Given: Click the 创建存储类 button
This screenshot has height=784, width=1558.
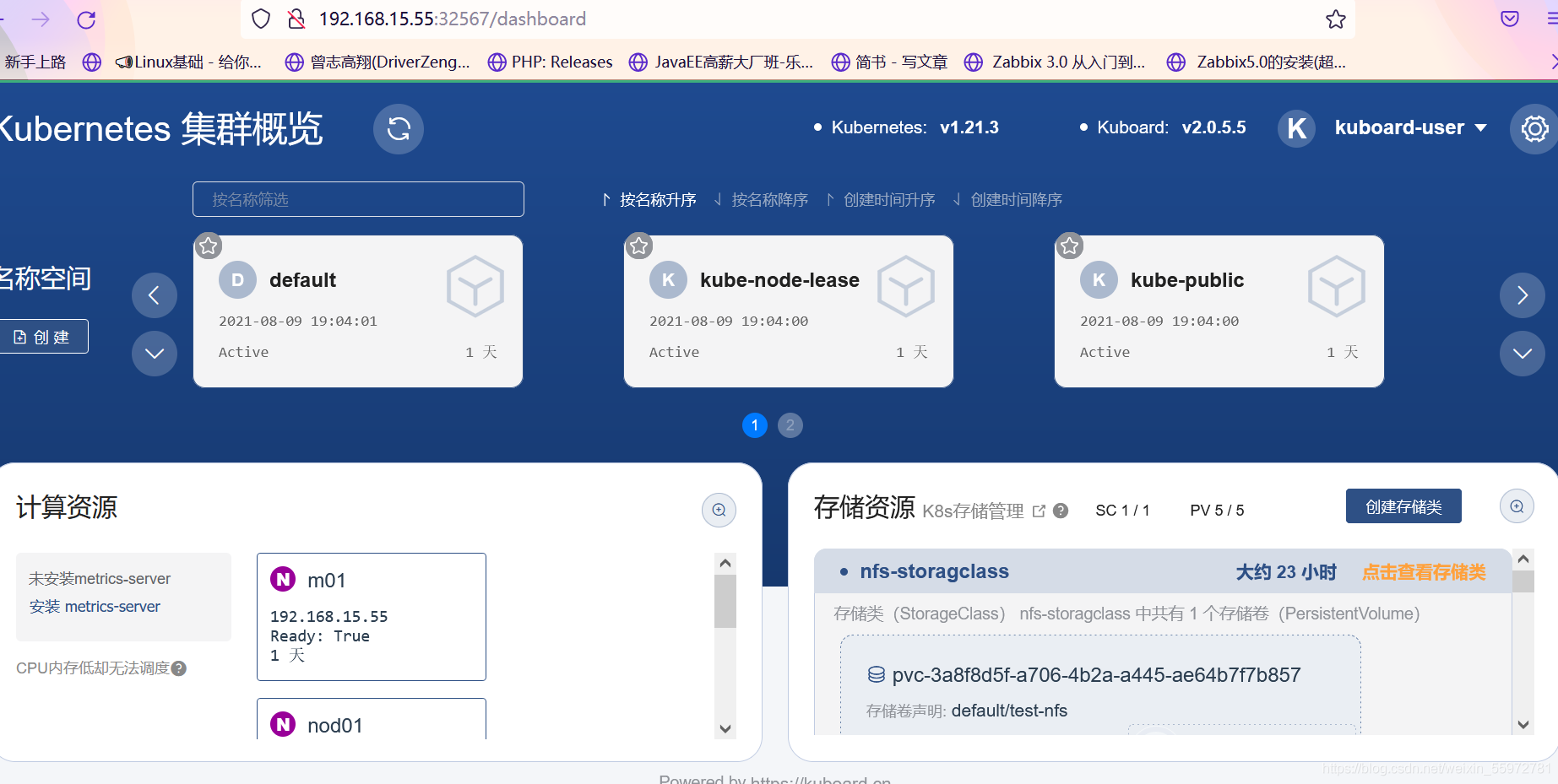Looking at the screenshot, I should coord(1403,506).
